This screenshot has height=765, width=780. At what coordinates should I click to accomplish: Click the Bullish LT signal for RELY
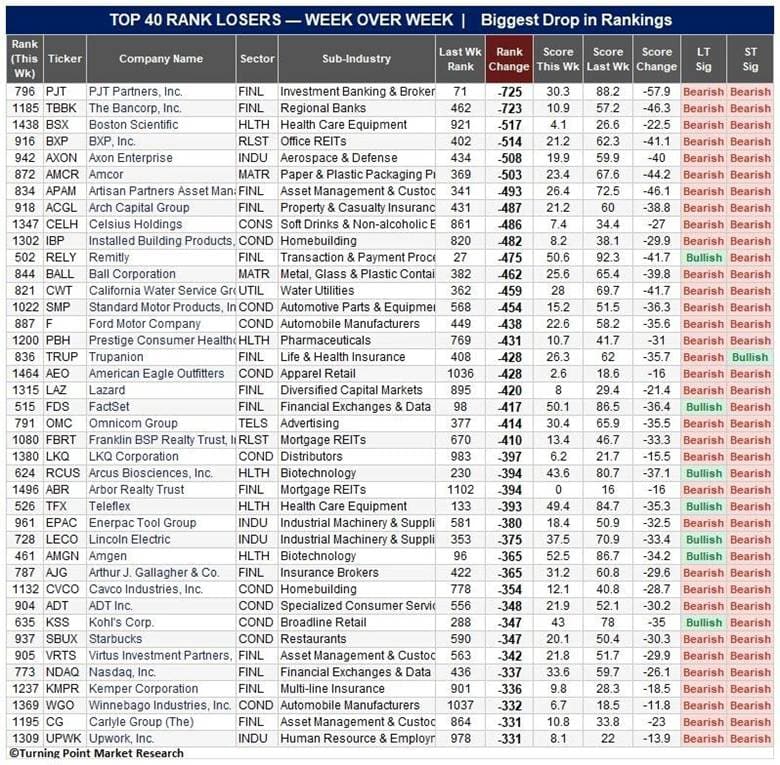pos(703,258)
